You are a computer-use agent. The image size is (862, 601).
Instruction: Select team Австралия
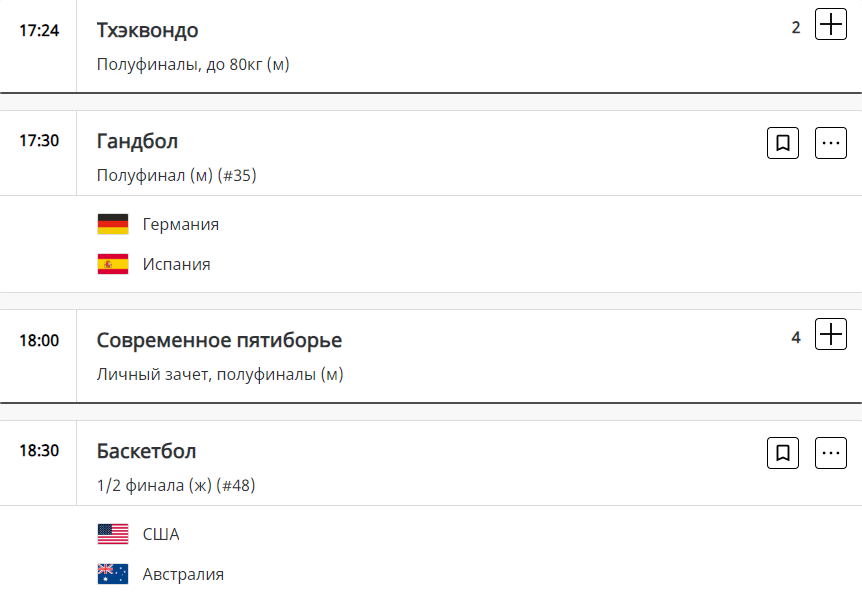coord(183,574)
